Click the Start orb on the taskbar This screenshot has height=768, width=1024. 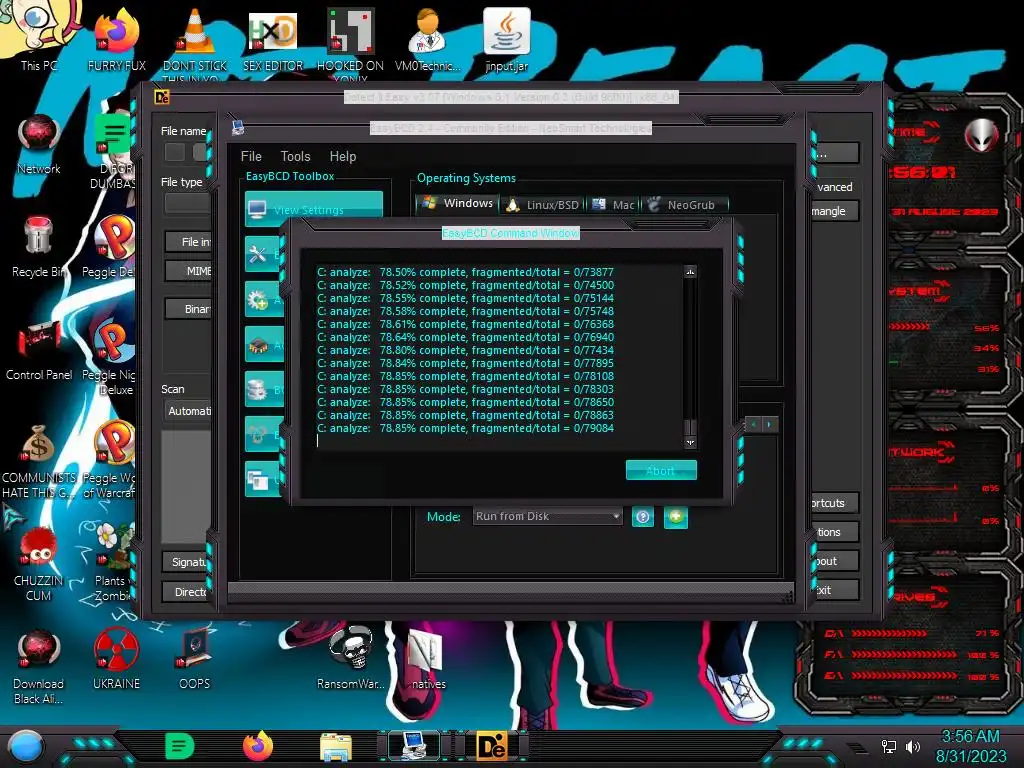[x=25, y=746]
